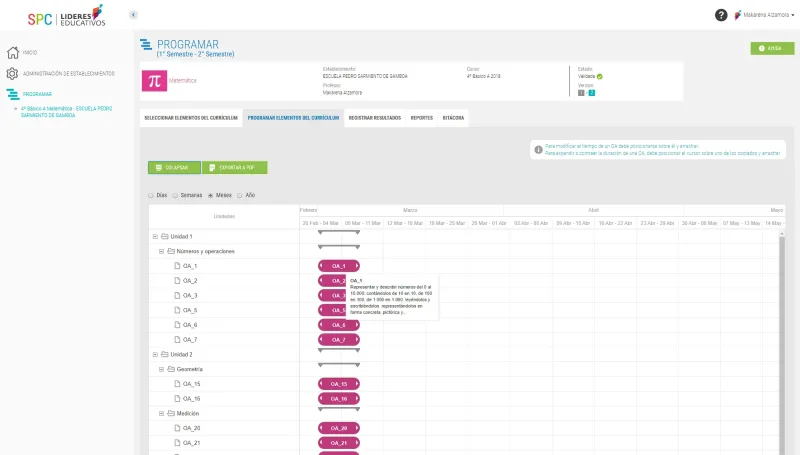Collapse the Unidad 1 tree node
The image size is (800, 455).
(155, 237)
